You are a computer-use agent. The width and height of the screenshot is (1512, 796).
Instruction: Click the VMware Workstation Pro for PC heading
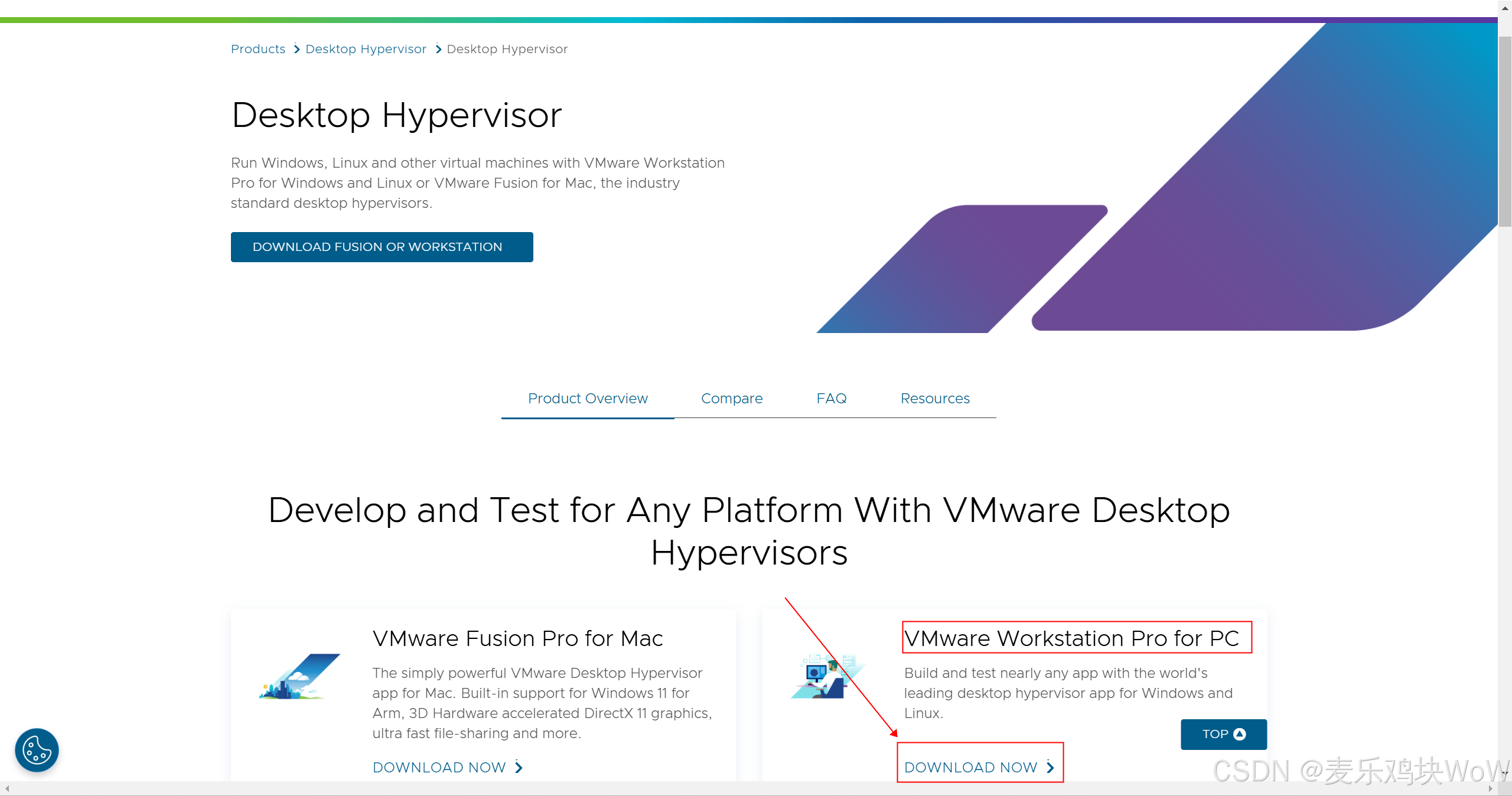[1071, 638]
